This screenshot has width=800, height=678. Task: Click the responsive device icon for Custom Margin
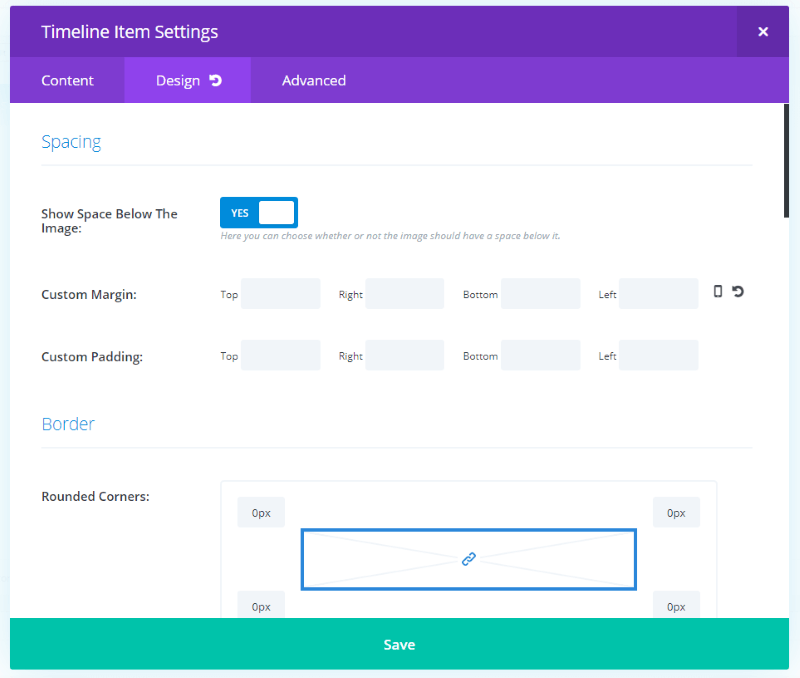pos(717,291)
